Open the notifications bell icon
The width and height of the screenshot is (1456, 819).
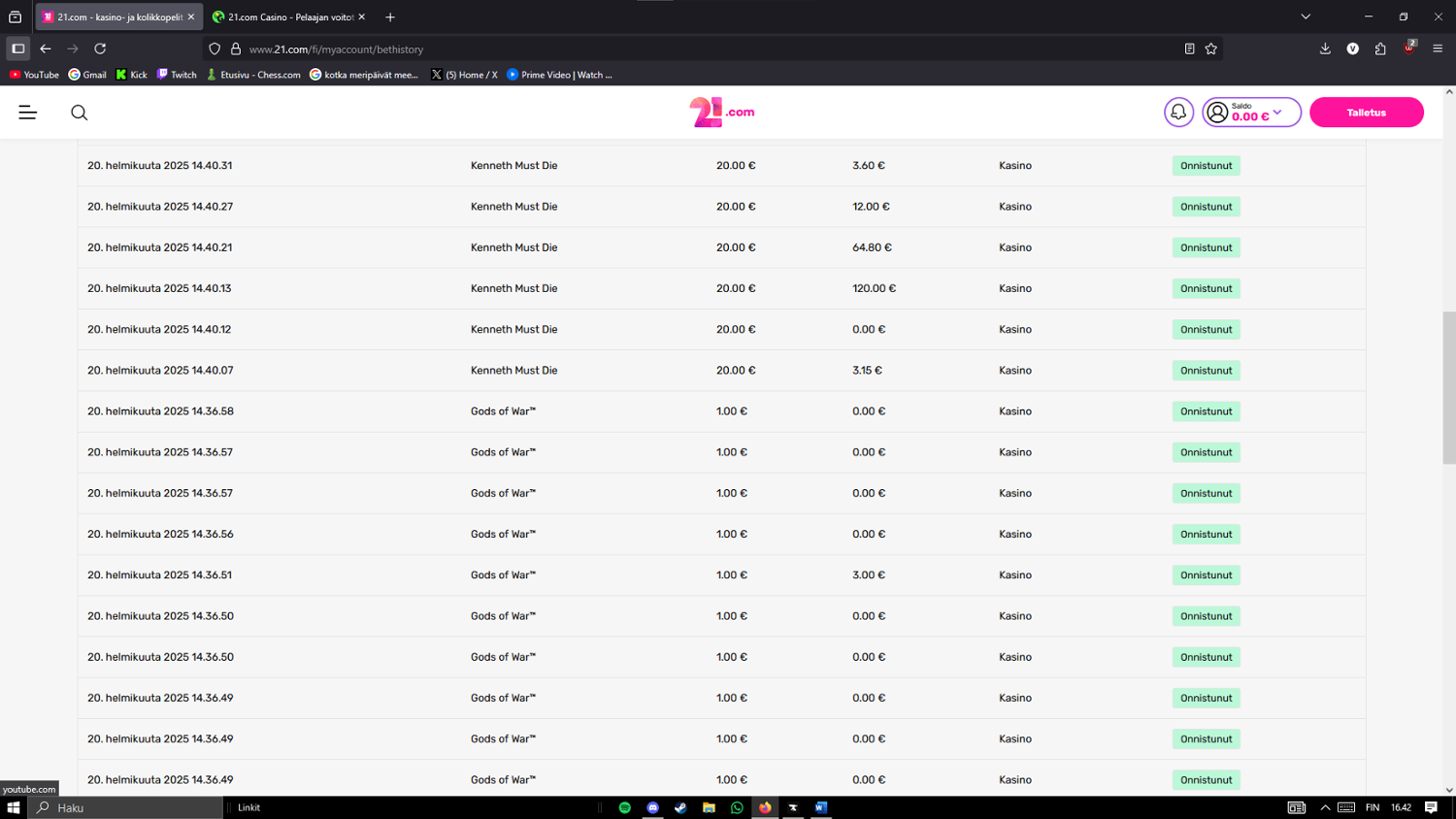1178,113
